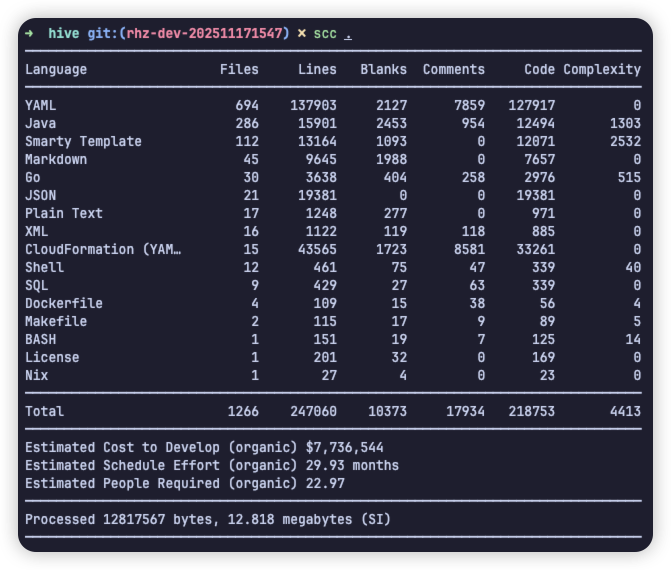Click schedule effort '29.93 months'
Screen dimensions: 671x570
tap(352, 465)
